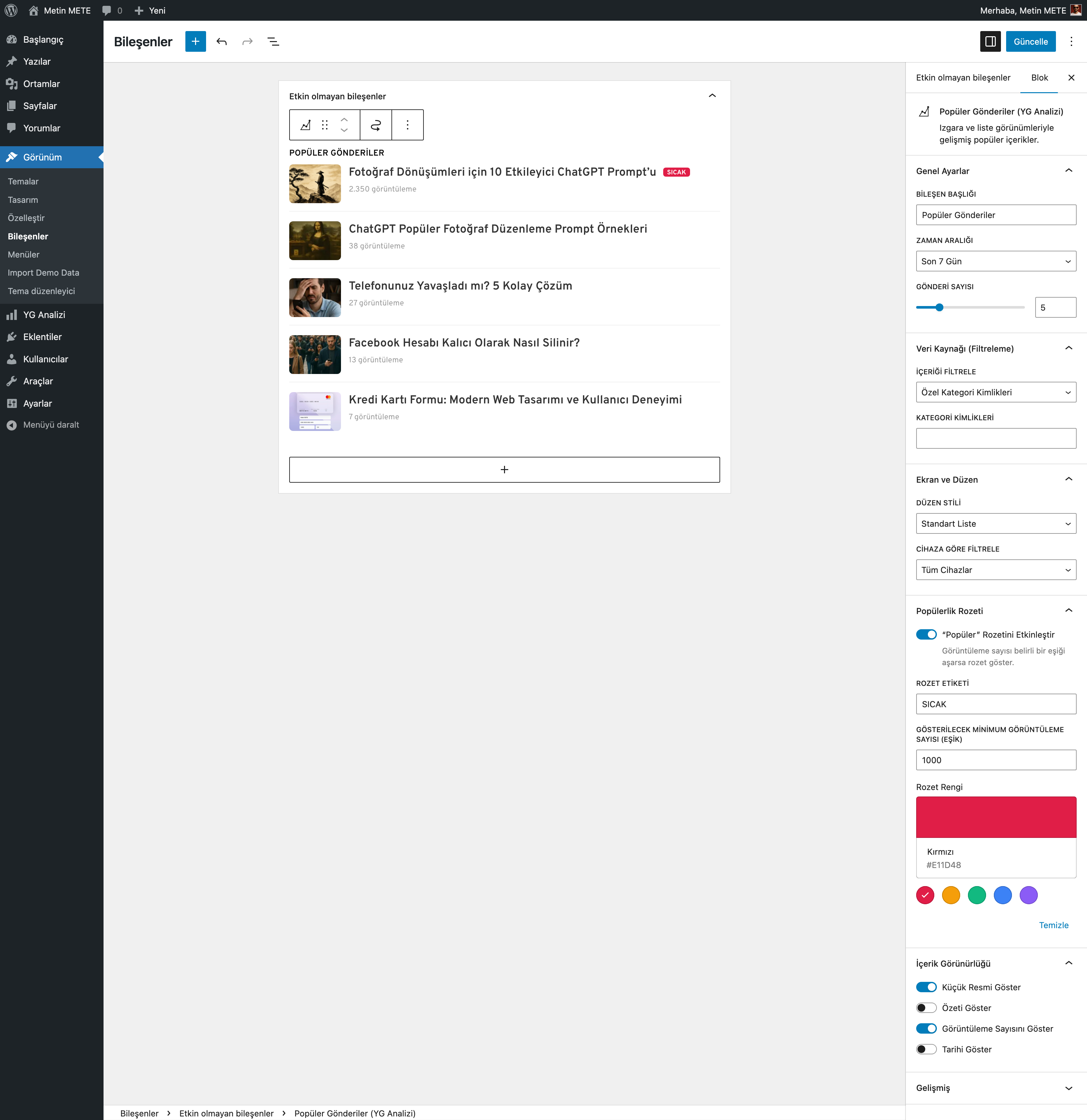Open the three-dot options menu in top bar
This screenshot has height=1120, width=1087.
point(1071,42)
